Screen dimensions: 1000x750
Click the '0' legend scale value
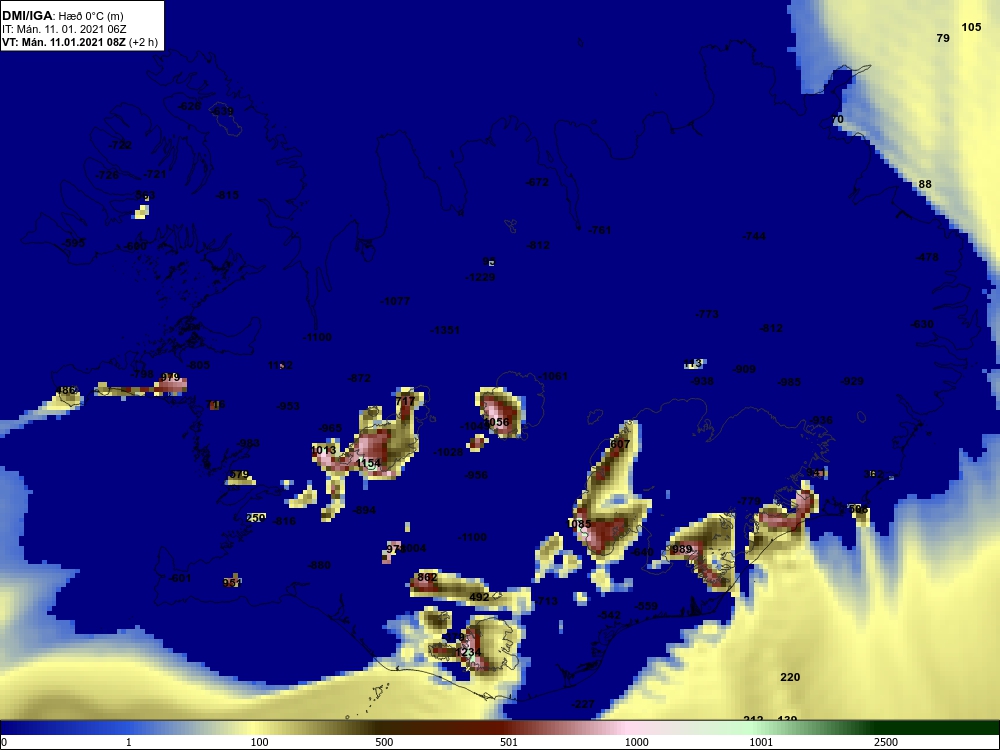tap(3, 742)
